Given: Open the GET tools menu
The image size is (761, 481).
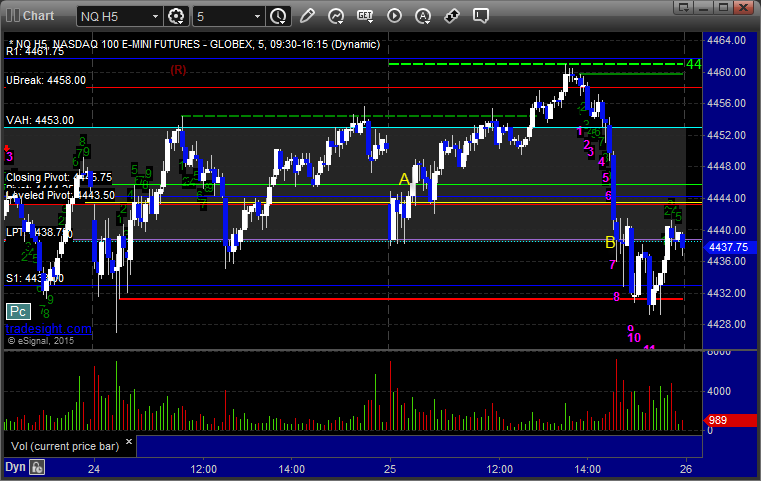Looking at the screenshot, I should pyautogui.click(x=365, y=16).
